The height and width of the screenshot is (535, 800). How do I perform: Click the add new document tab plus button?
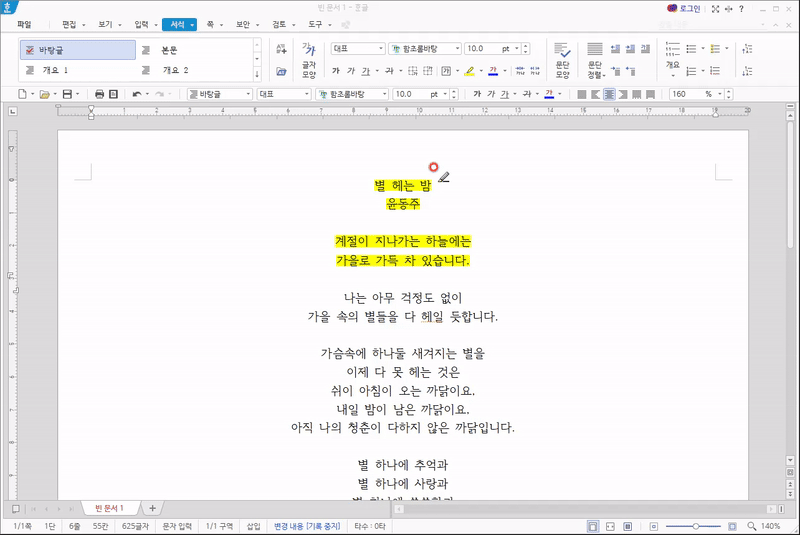(x=152, y=508)
